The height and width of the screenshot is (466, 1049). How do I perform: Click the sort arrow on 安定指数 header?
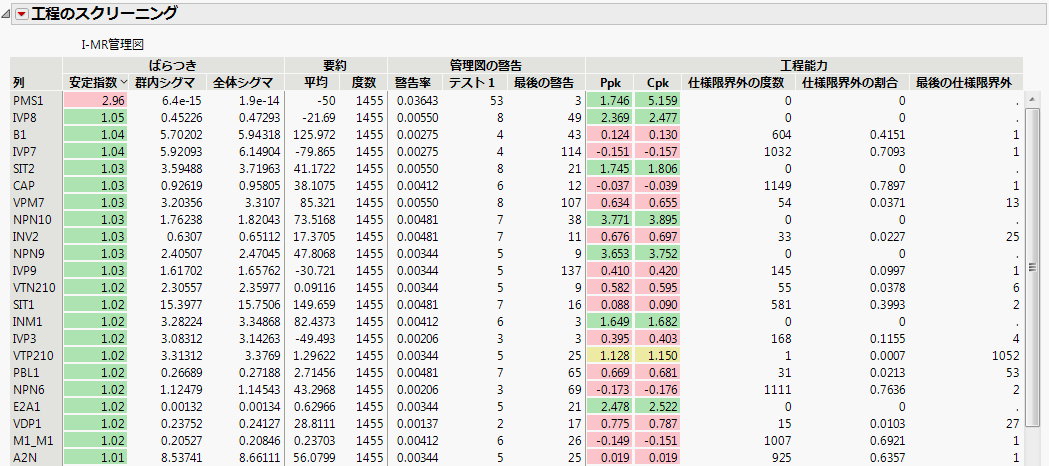coord(125,82)
